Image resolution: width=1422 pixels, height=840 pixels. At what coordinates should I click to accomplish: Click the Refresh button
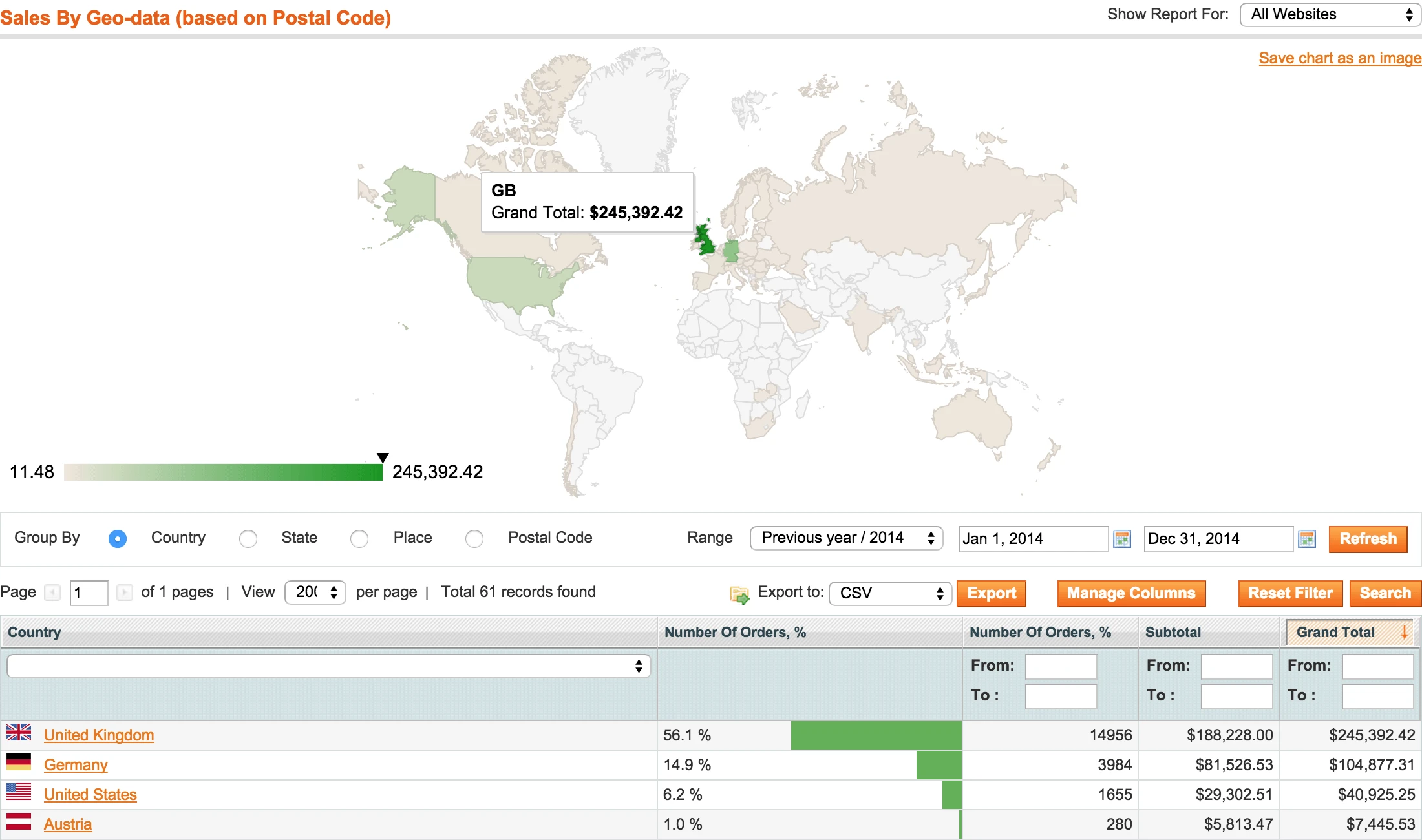point(1368,539)
